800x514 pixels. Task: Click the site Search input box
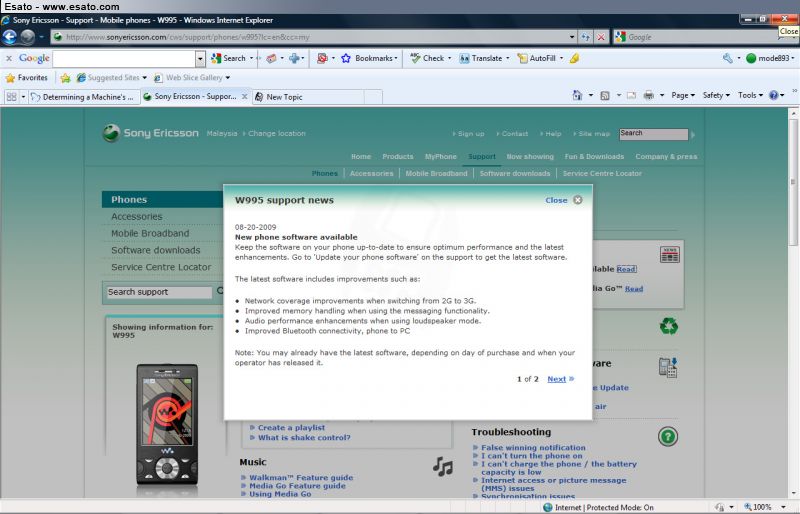pos(653,134)
